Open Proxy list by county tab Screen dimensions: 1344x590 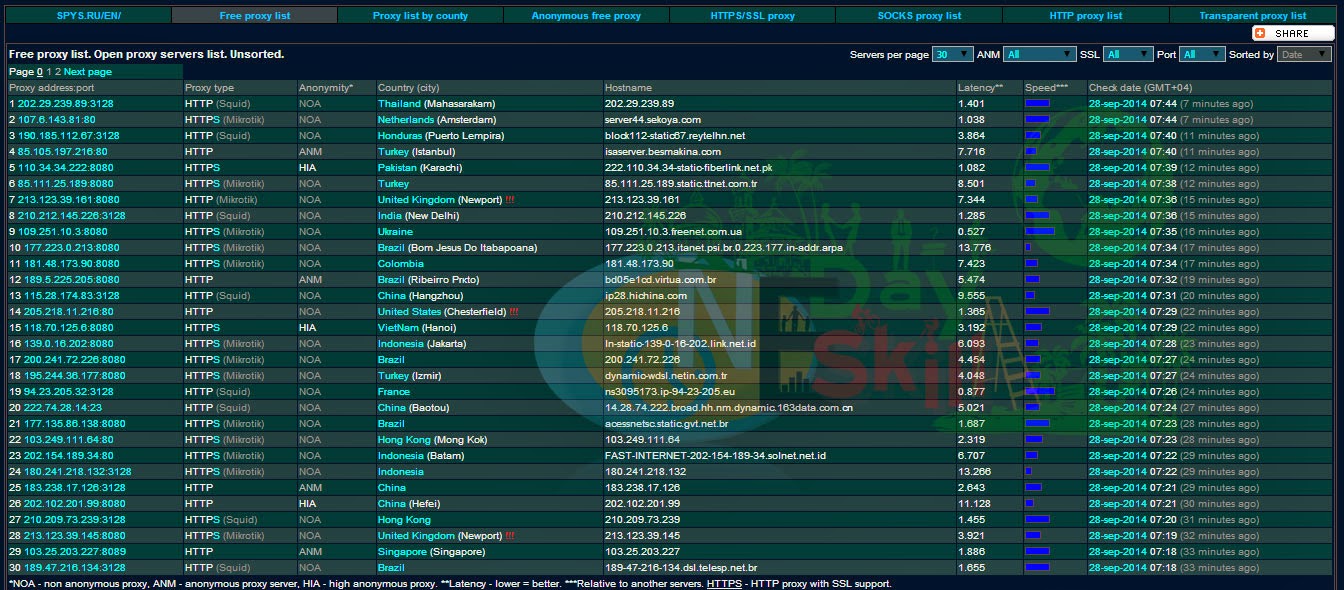420,15
